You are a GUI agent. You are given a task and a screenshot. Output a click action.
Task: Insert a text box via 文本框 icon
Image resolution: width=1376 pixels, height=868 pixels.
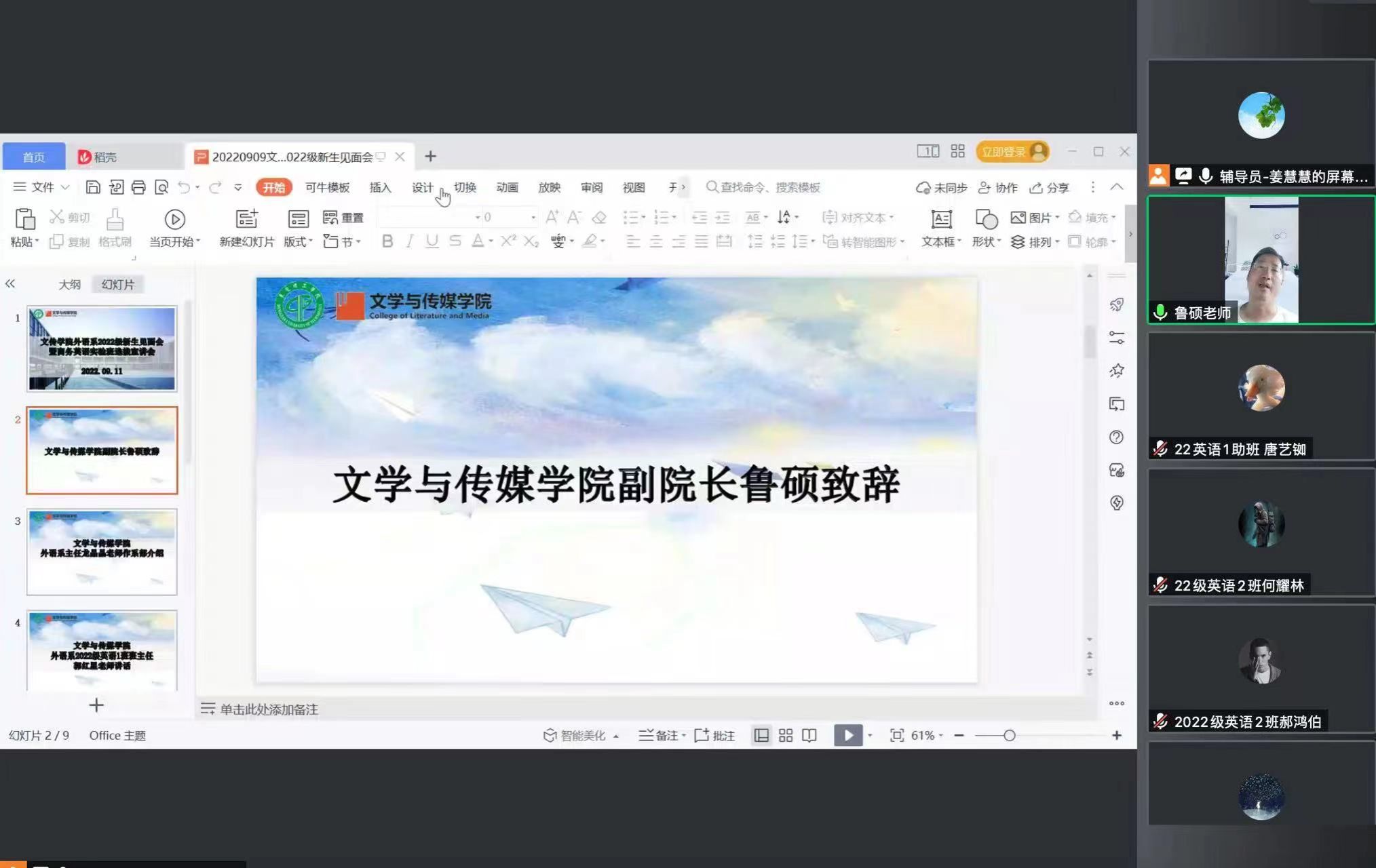pos(941,219)
